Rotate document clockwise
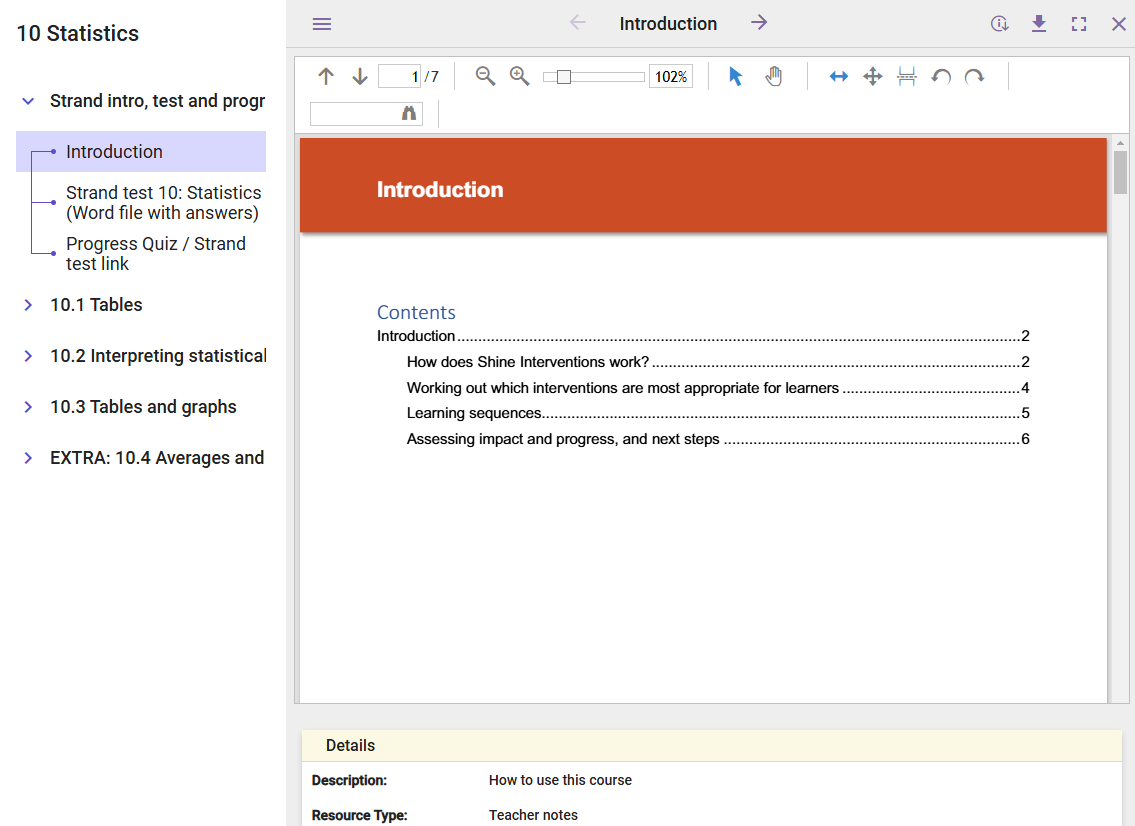 (x=974, y=76)
